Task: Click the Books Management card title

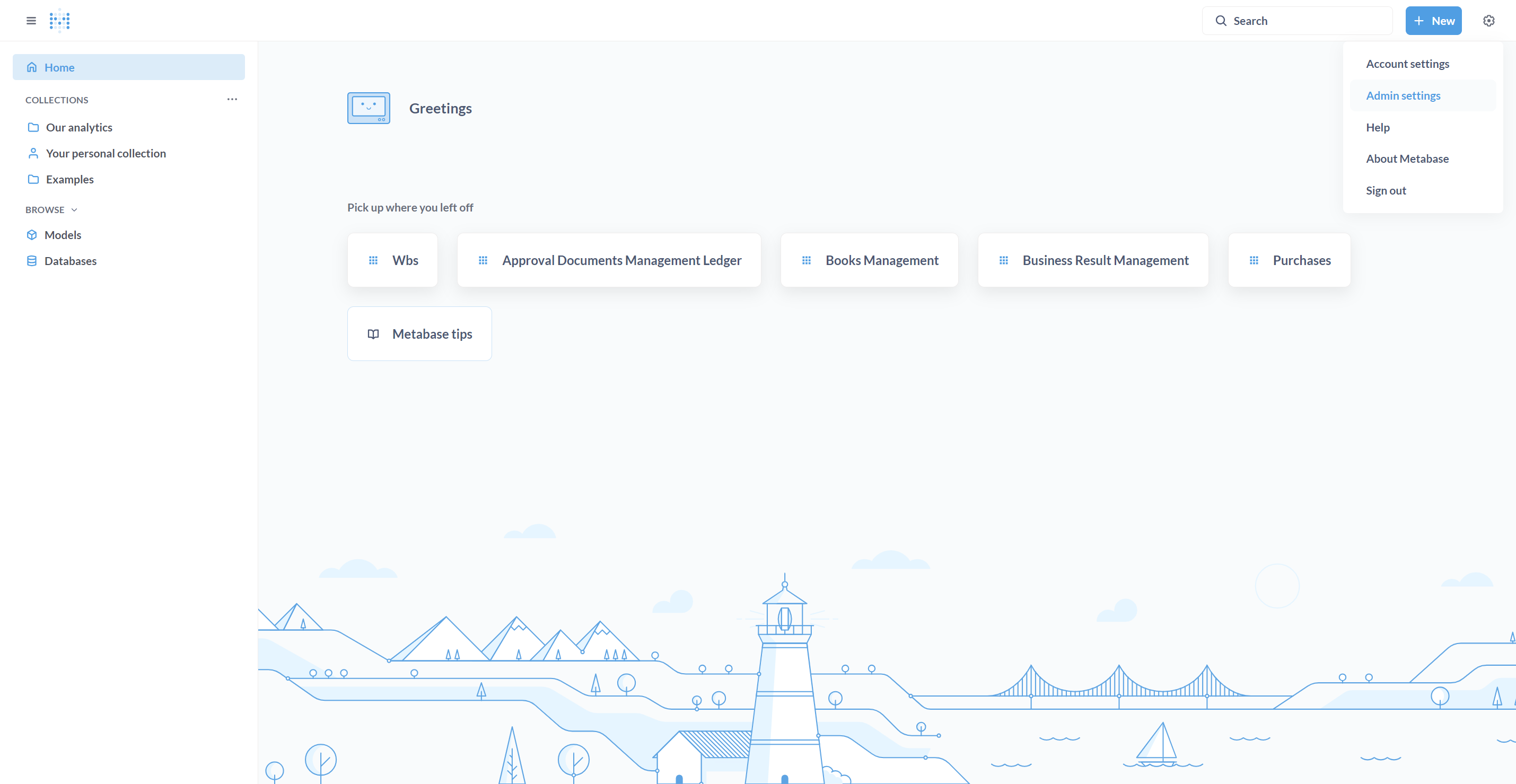Action: [x=882, y=260]
